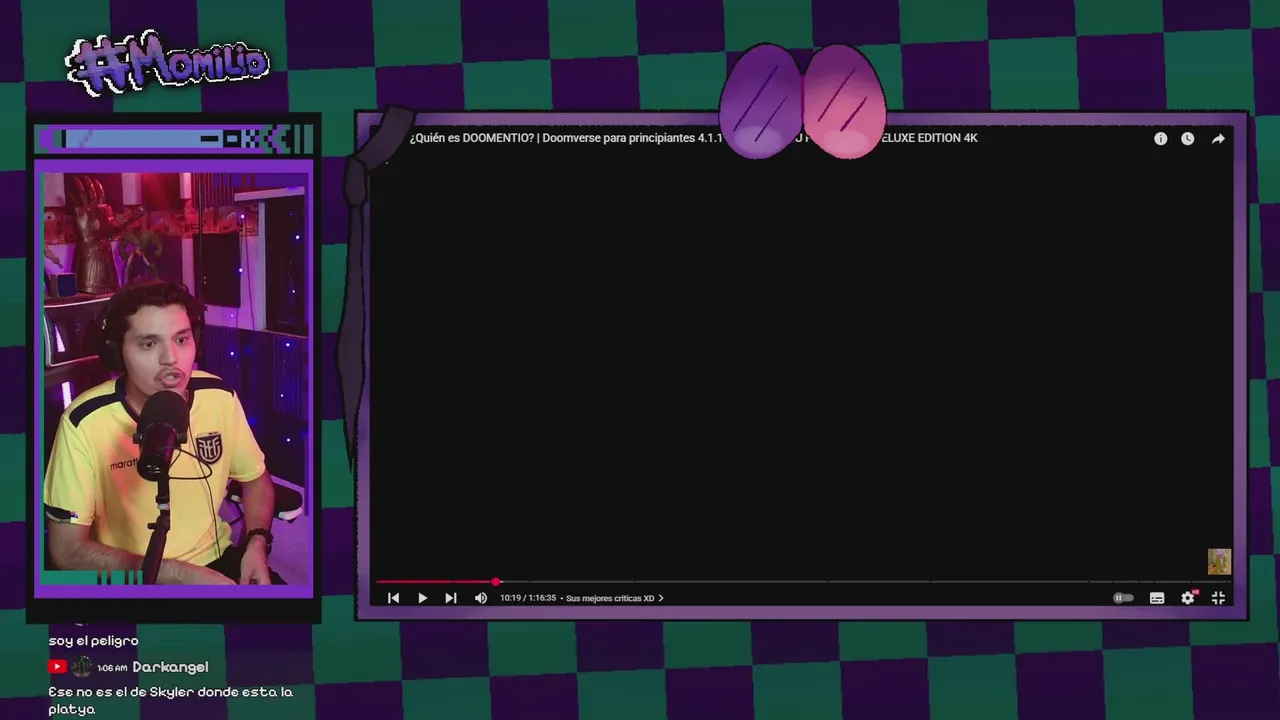Turn on subtitles with the captions icon

[1157, 598]
